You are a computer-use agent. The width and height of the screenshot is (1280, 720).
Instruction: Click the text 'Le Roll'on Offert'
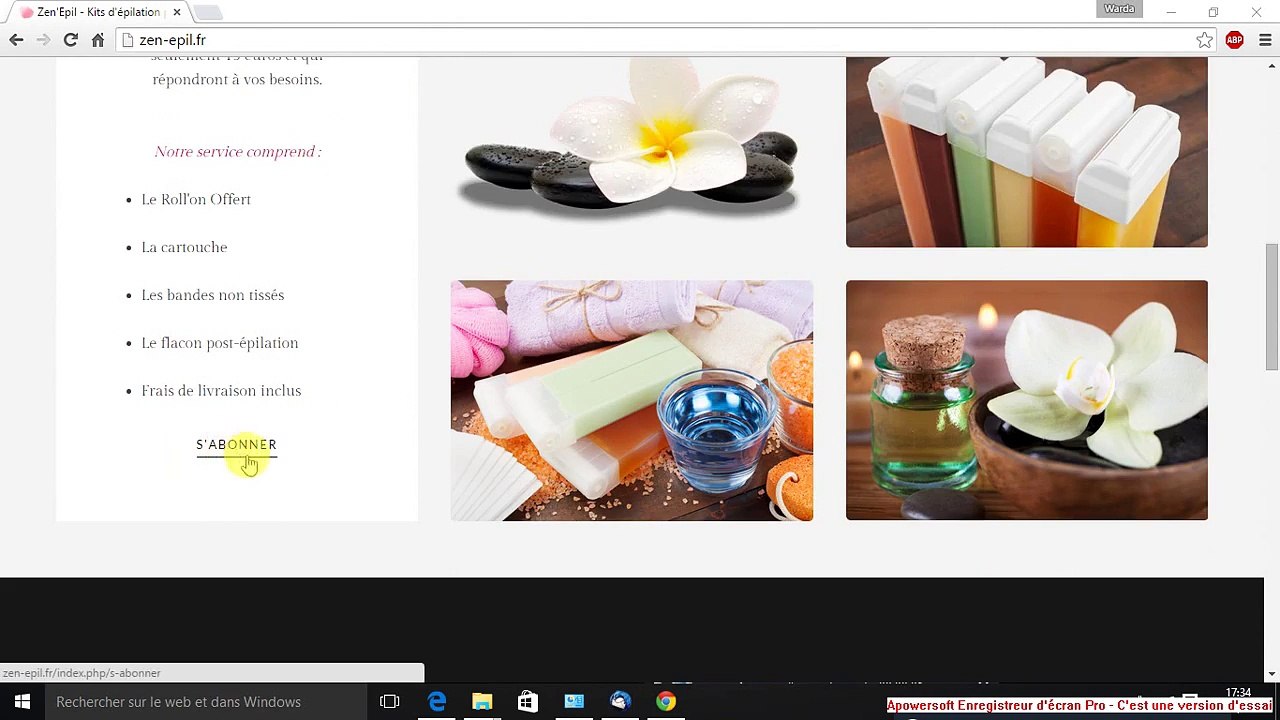(x=196, y=199)
